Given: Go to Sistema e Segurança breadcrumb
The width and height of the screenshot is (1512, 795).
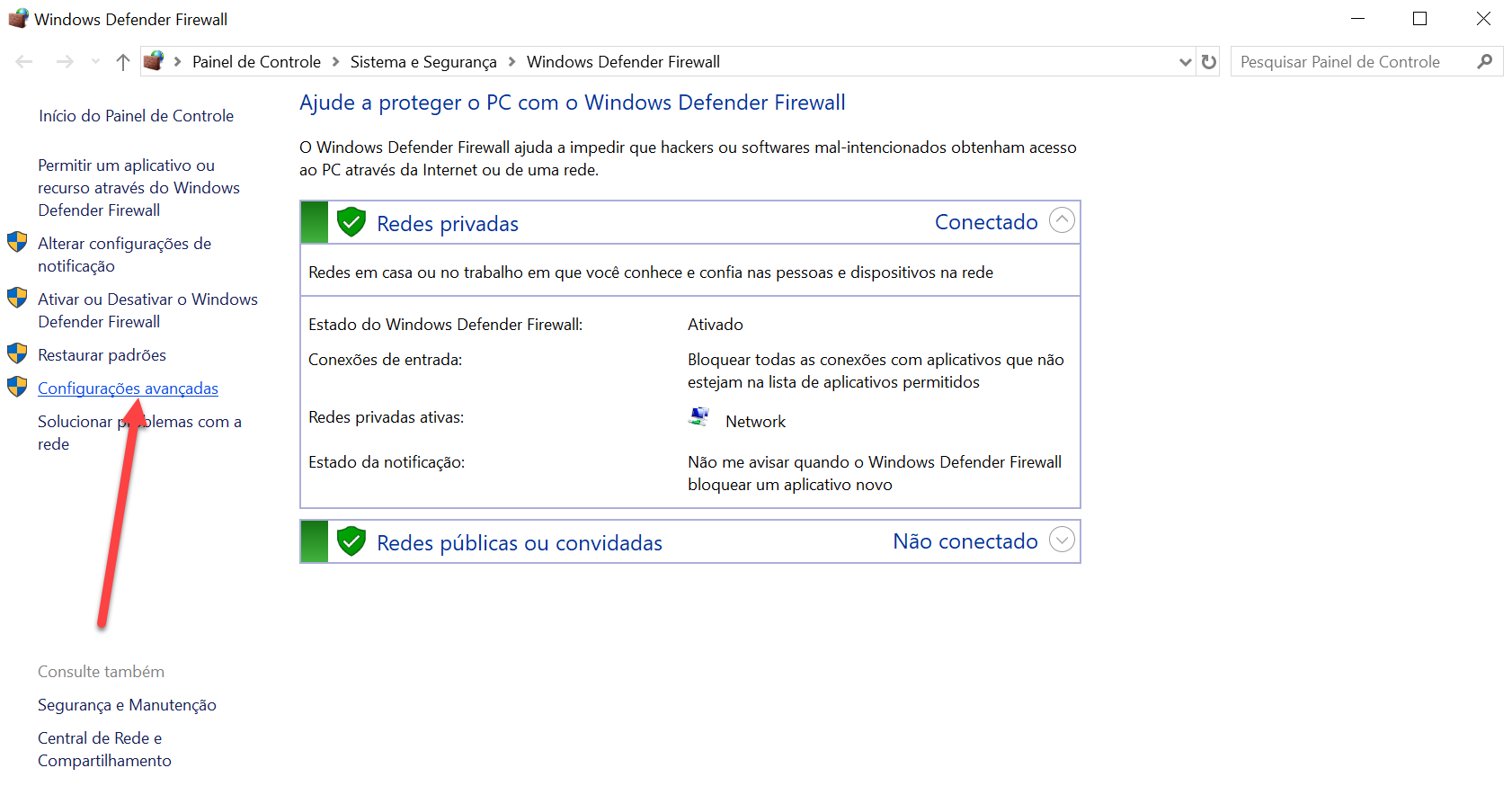Looking at the screenshot, I should click(423, 62).
